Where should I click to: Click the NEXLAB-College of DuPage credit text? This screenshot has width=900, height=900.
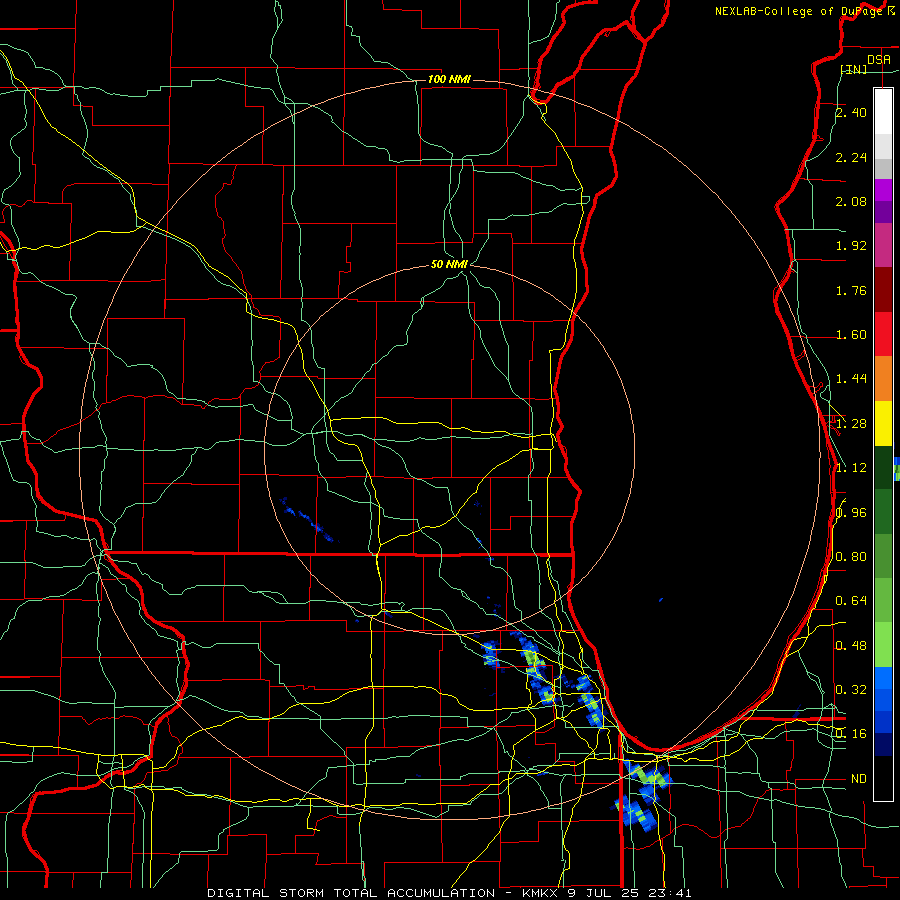click(800, 11)
